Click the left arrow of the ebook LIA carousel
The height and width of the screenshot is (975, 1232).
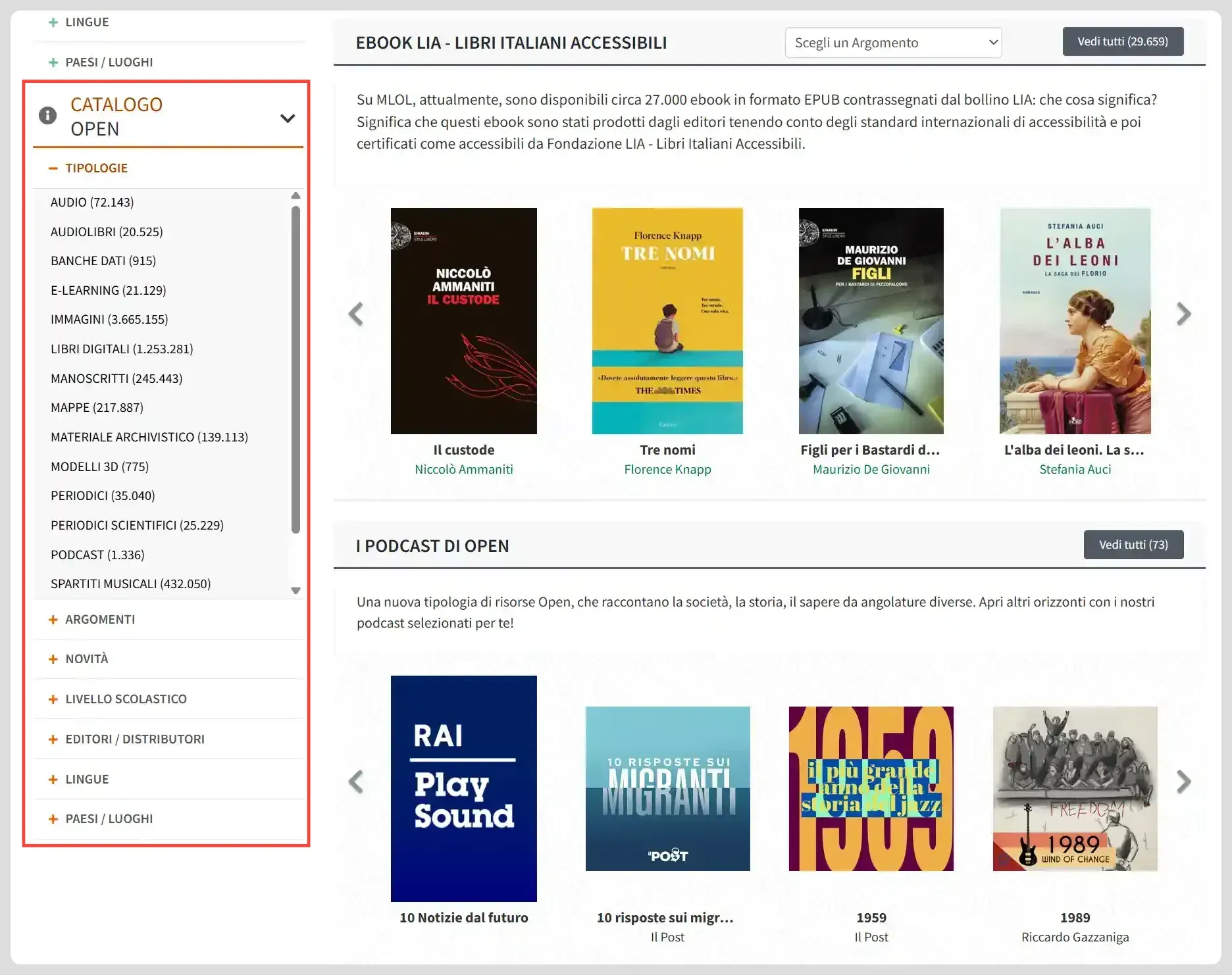[356, 314]
